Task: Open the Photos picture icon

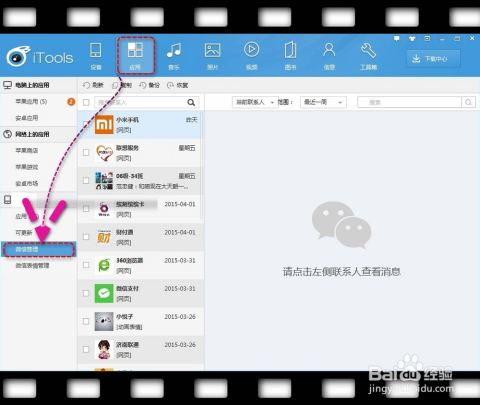Action: coord(212,50)
